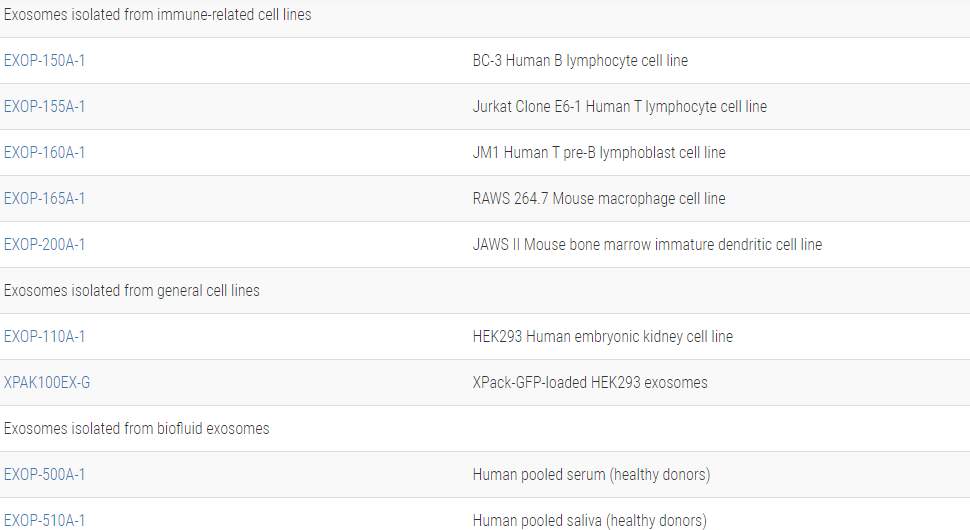Open the EXOP-200A-1 link
970x530 pixels.
pyautogui.click(x=45, y=245)
